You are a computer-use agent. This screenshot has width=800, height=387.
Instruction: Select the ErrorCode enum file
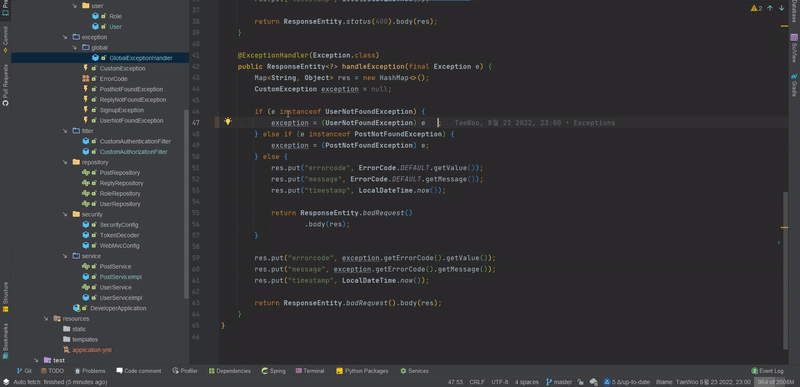pyautogui.click(x=114, y=79)
